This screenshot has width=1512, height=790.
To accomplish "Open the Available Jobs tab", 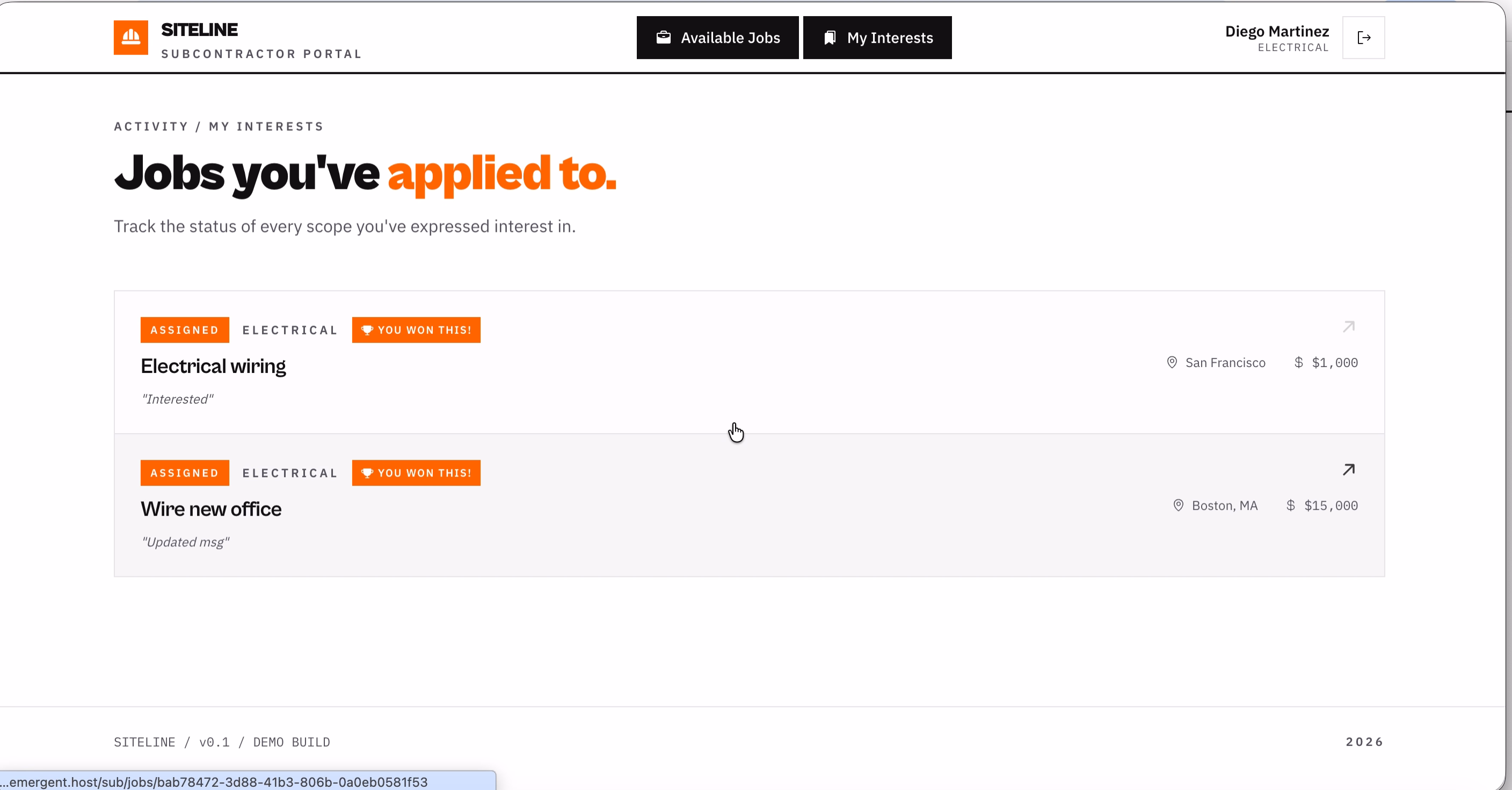I will [x=717, y=38].
